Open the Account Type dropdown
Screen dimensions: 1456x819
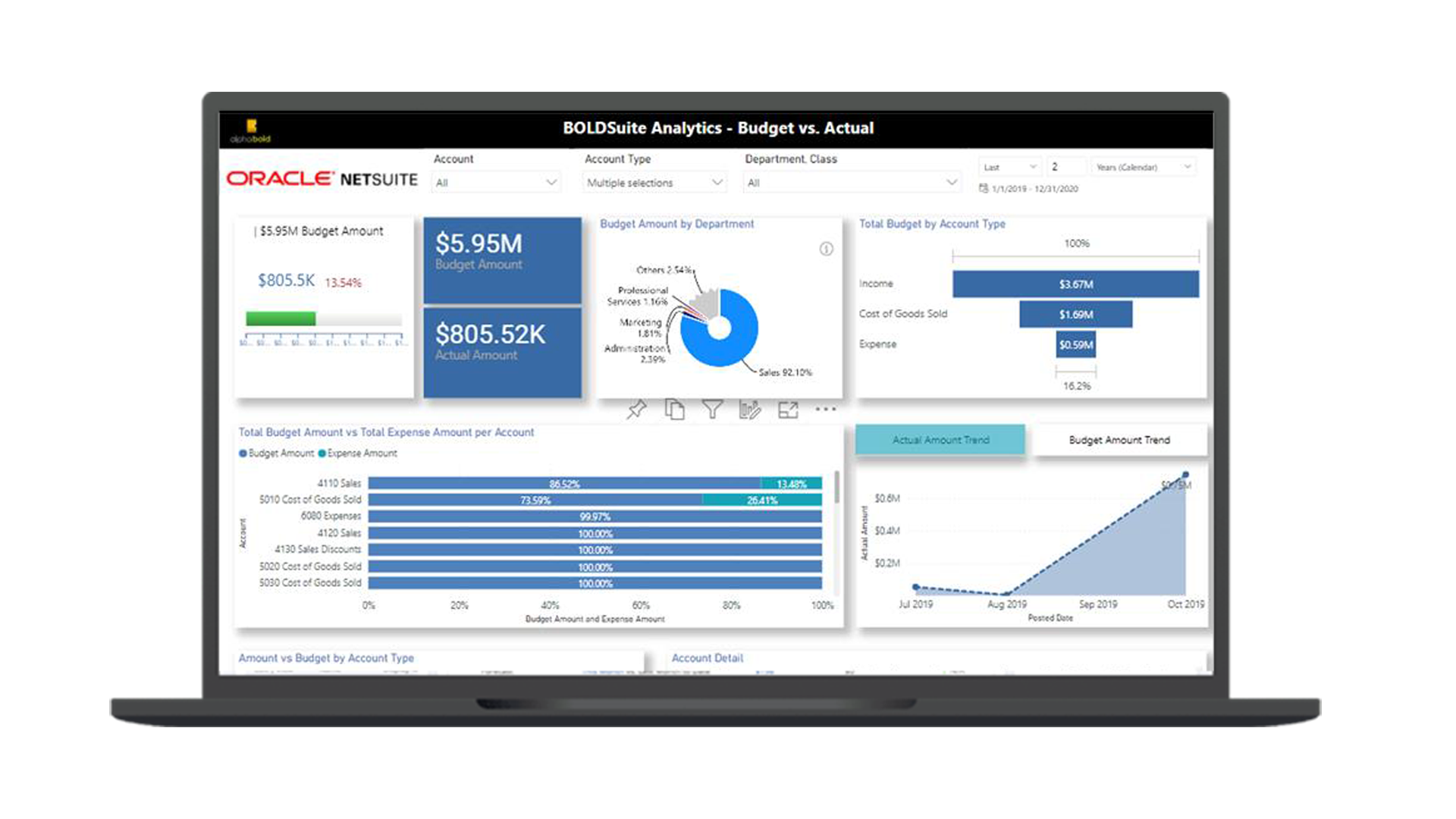(654, 183)
